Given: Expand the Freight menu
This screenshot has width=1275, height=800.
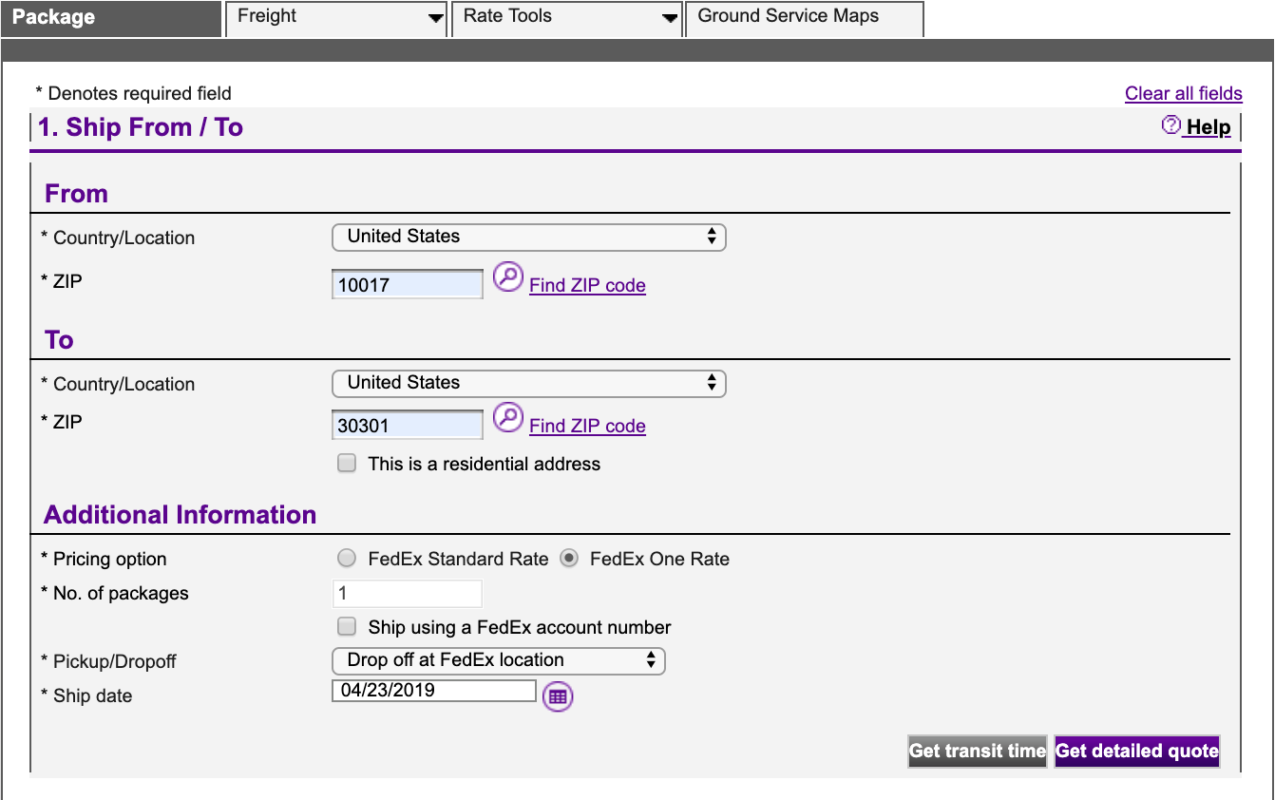Looking at the screenshot, I should [336, 16].
